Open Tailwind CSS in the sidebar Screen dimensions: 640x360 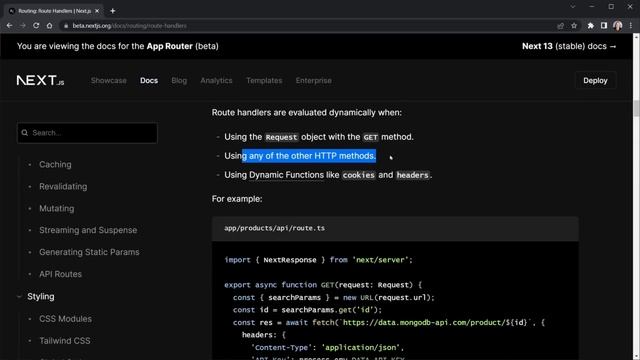(64, 341)
